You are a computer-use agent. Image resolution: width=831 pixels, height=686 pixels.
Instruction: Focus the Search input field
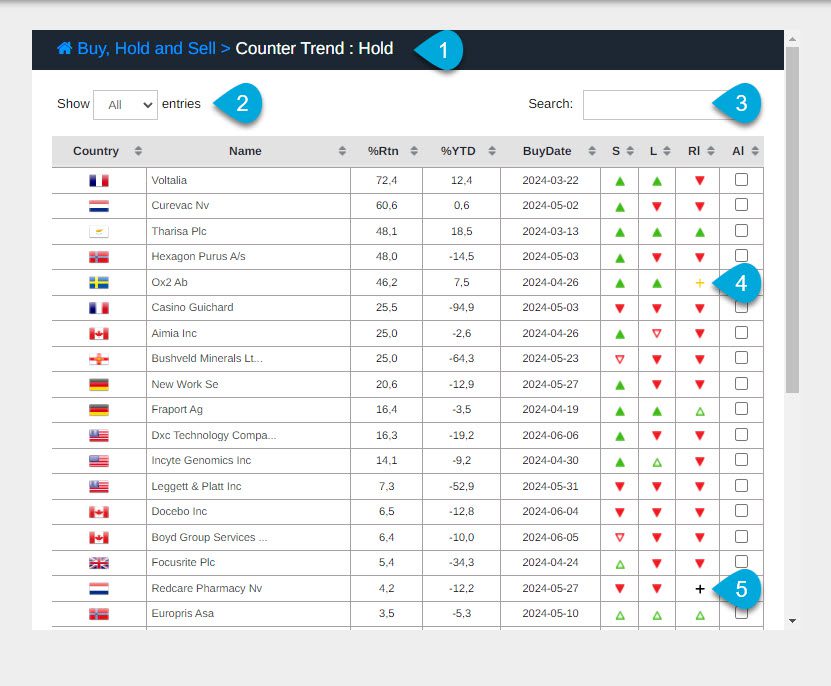(x=648, y=104)
